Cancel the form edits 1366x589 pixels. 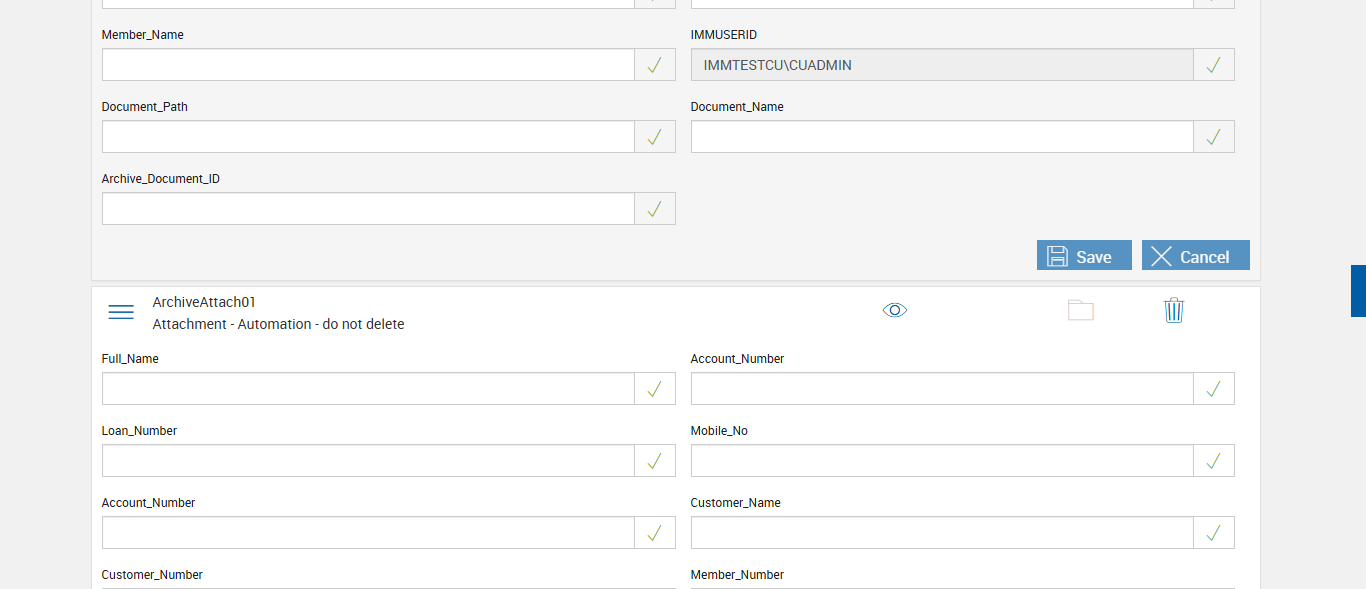pyautogui.click(x=1195, y=255)
